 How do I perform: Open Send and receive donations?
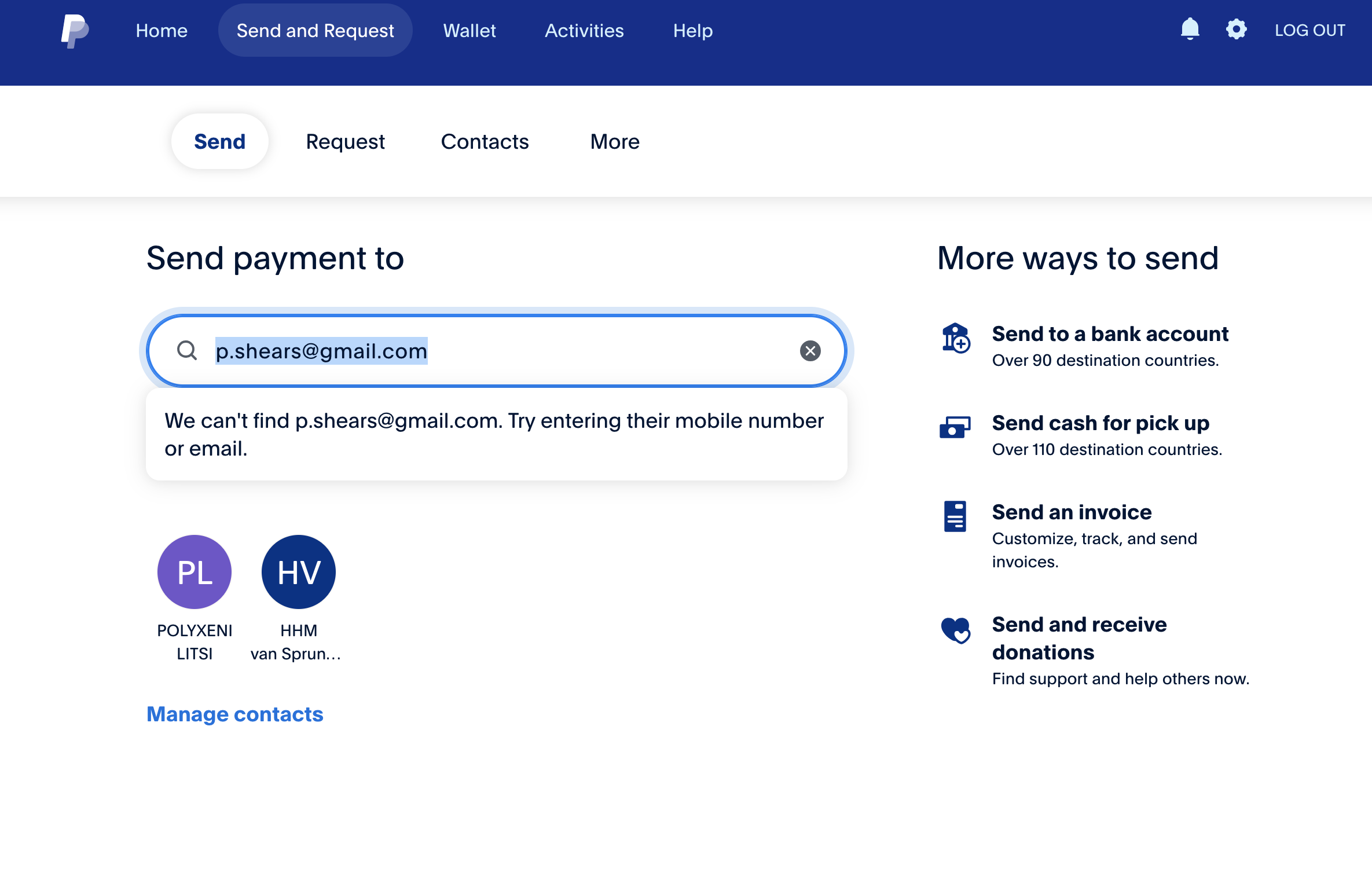point(1080,638)
